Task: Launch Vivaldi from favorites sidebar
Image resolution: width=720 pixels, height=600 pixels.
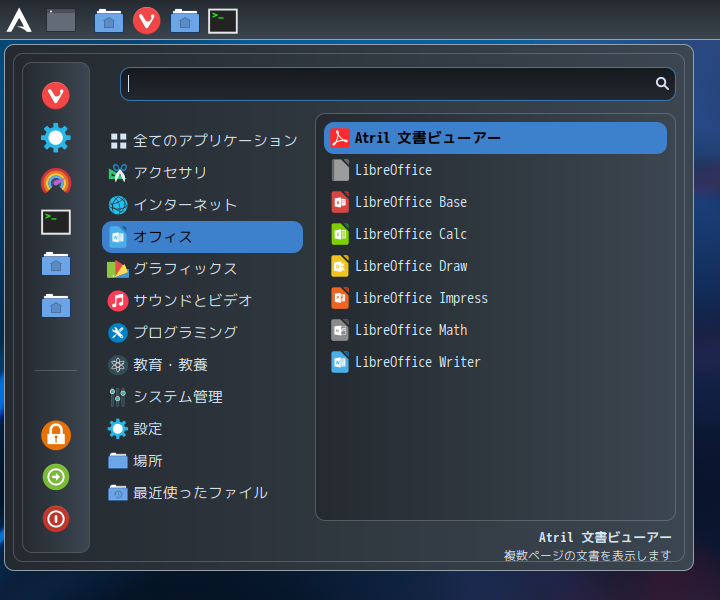Action: click(x=56, y=95)
